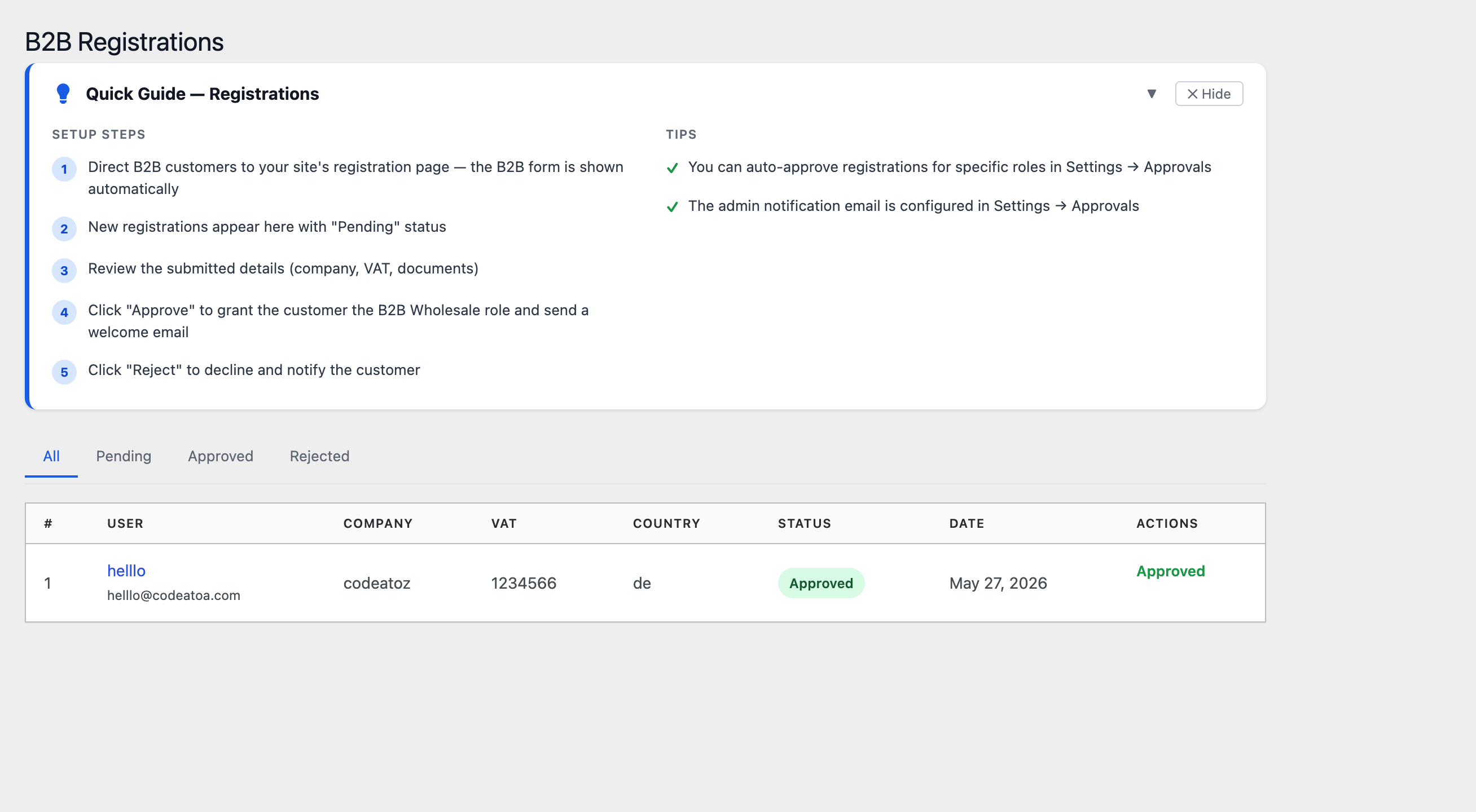Click the VAT number 1234566

click(x=524, y=584)
